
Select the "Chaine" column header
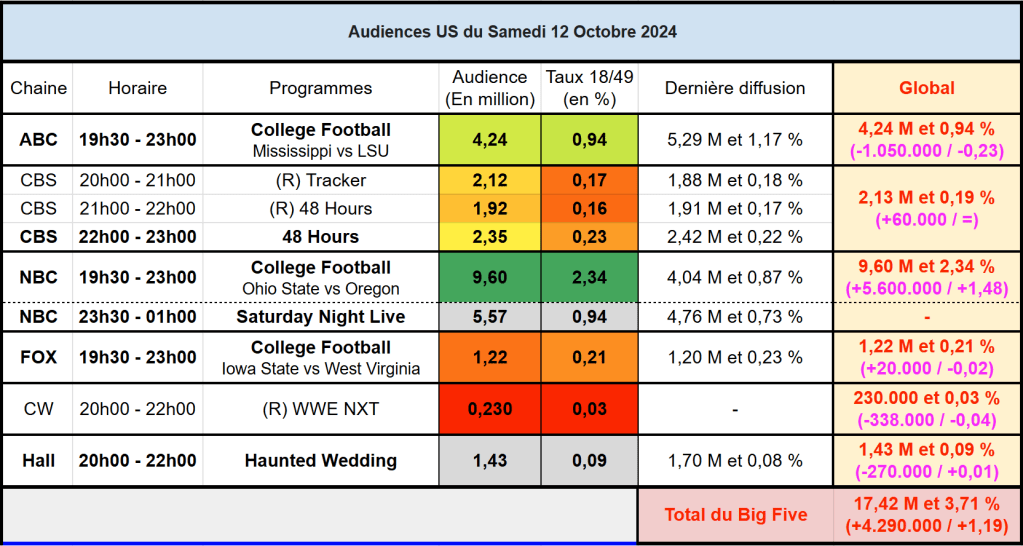pyautogui.click(x=39, y=88)
